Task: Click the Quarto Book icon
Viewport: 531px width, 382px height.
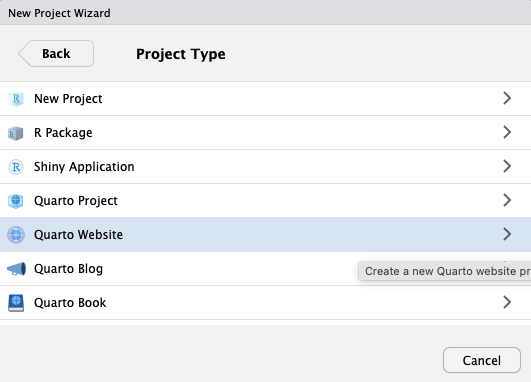Action: [16, 303]
